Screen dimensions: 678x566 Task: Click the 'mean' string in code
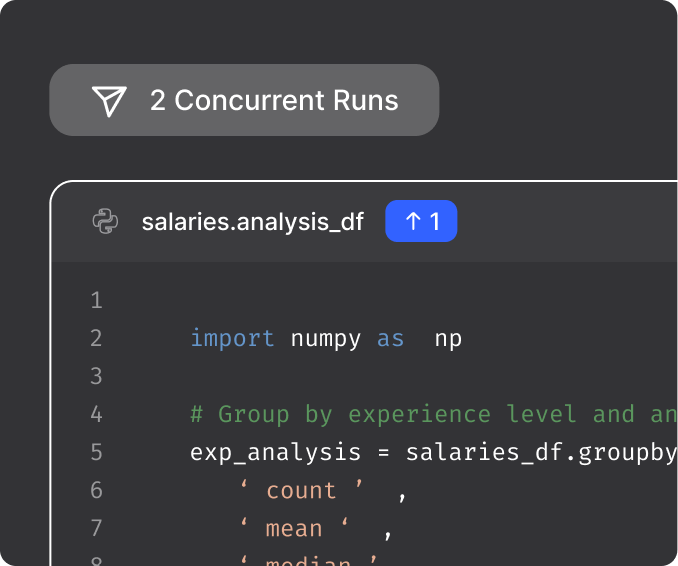[293, 528]
